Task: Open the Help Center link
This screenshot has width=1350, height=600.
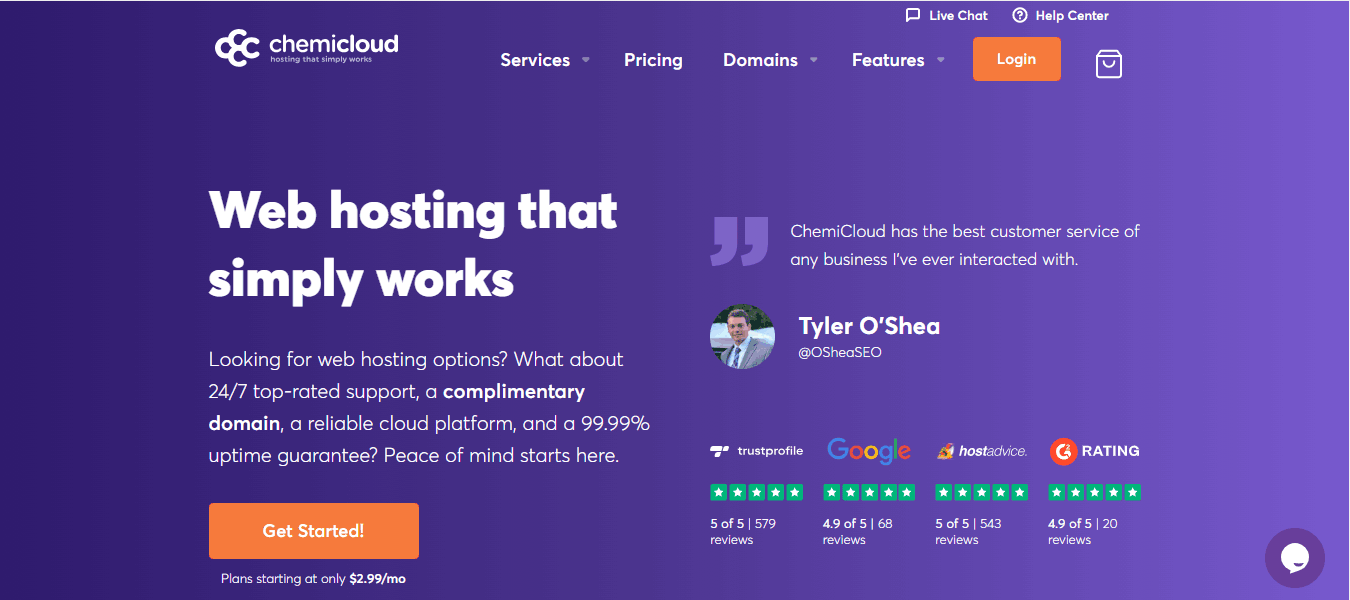Action: click(1060, 15)
